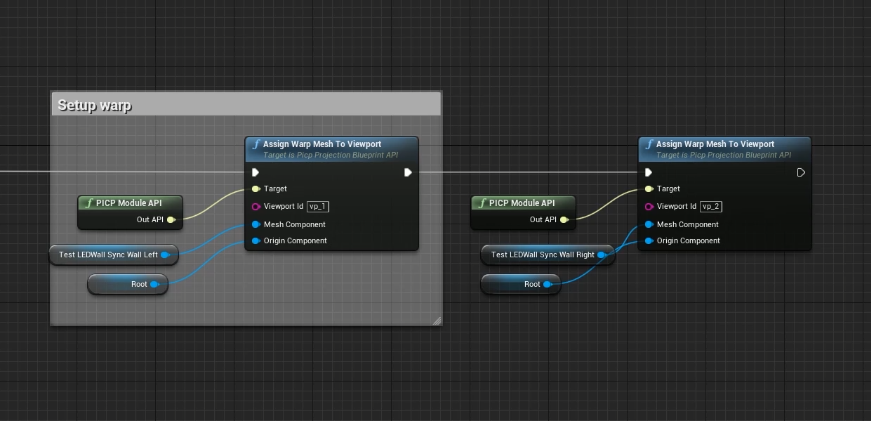871x421 pixels.
Task: Click the vp_2 Viewport Id field
Action: point(712,207)
